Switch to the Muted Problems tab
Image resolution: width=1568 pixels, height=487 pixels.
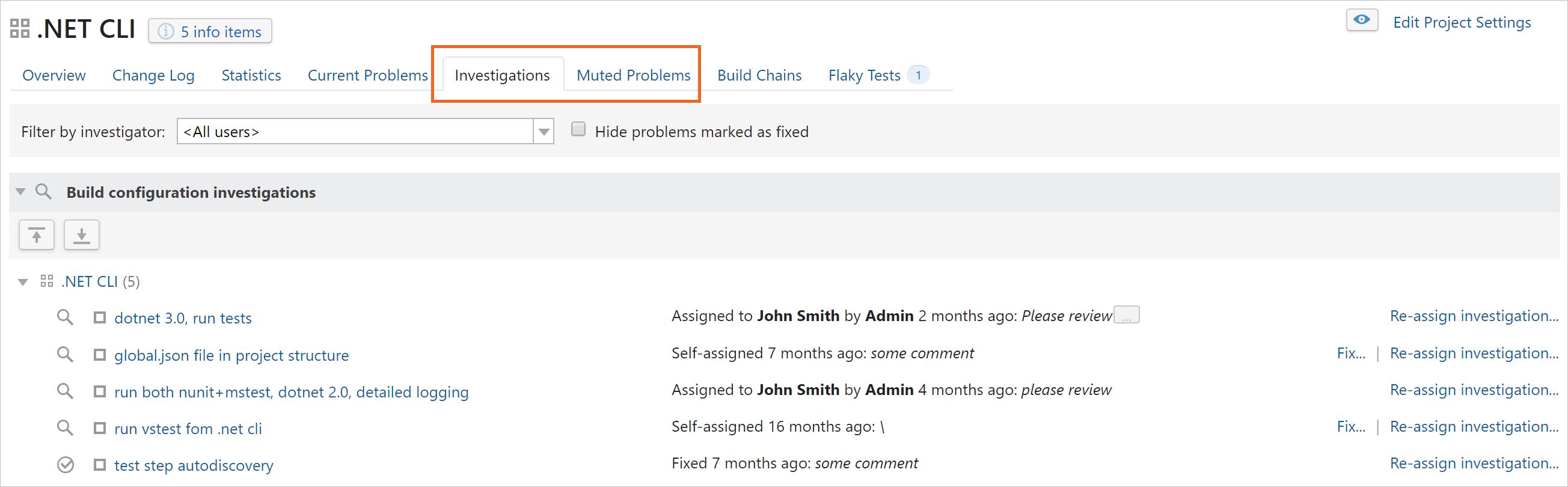633,76
